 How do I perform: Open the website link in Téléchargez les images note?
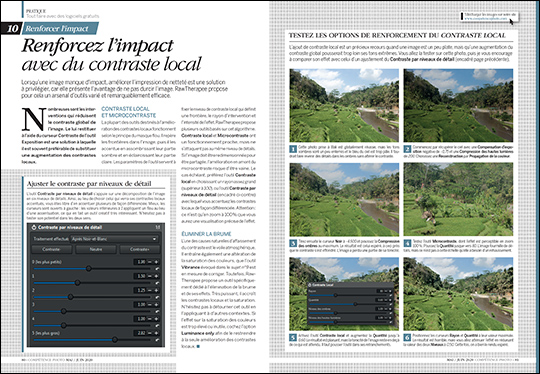coord(486,19)
